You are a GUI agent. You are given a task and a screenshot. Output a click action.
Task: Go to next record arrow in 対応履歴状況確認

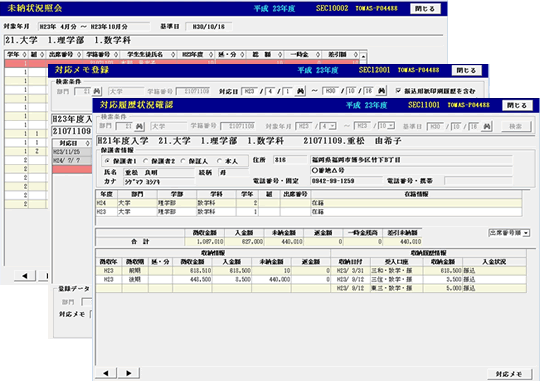[129, 373]
